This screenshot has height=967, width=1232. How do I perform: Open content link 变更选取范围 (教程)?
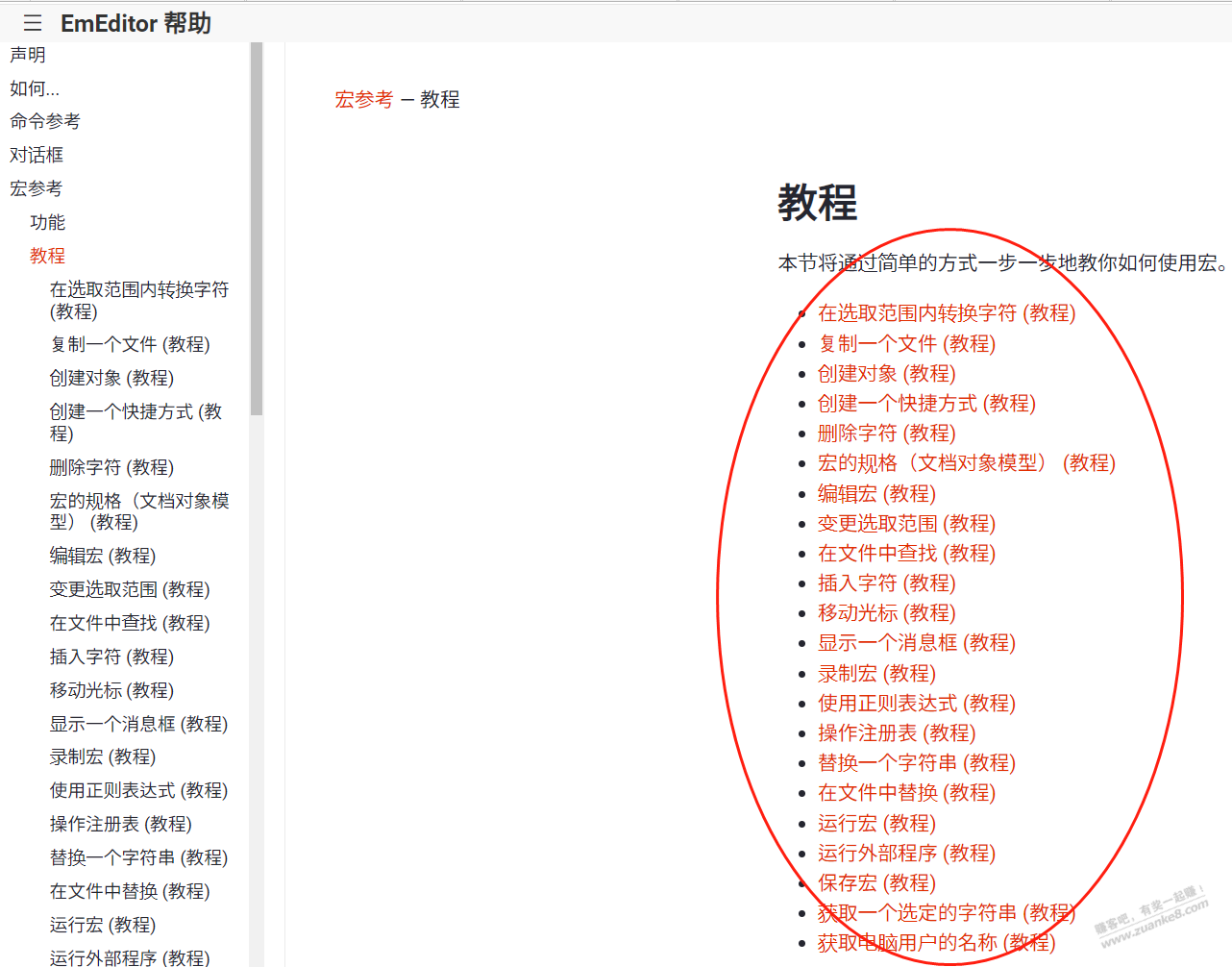click(x=907, y=523)
